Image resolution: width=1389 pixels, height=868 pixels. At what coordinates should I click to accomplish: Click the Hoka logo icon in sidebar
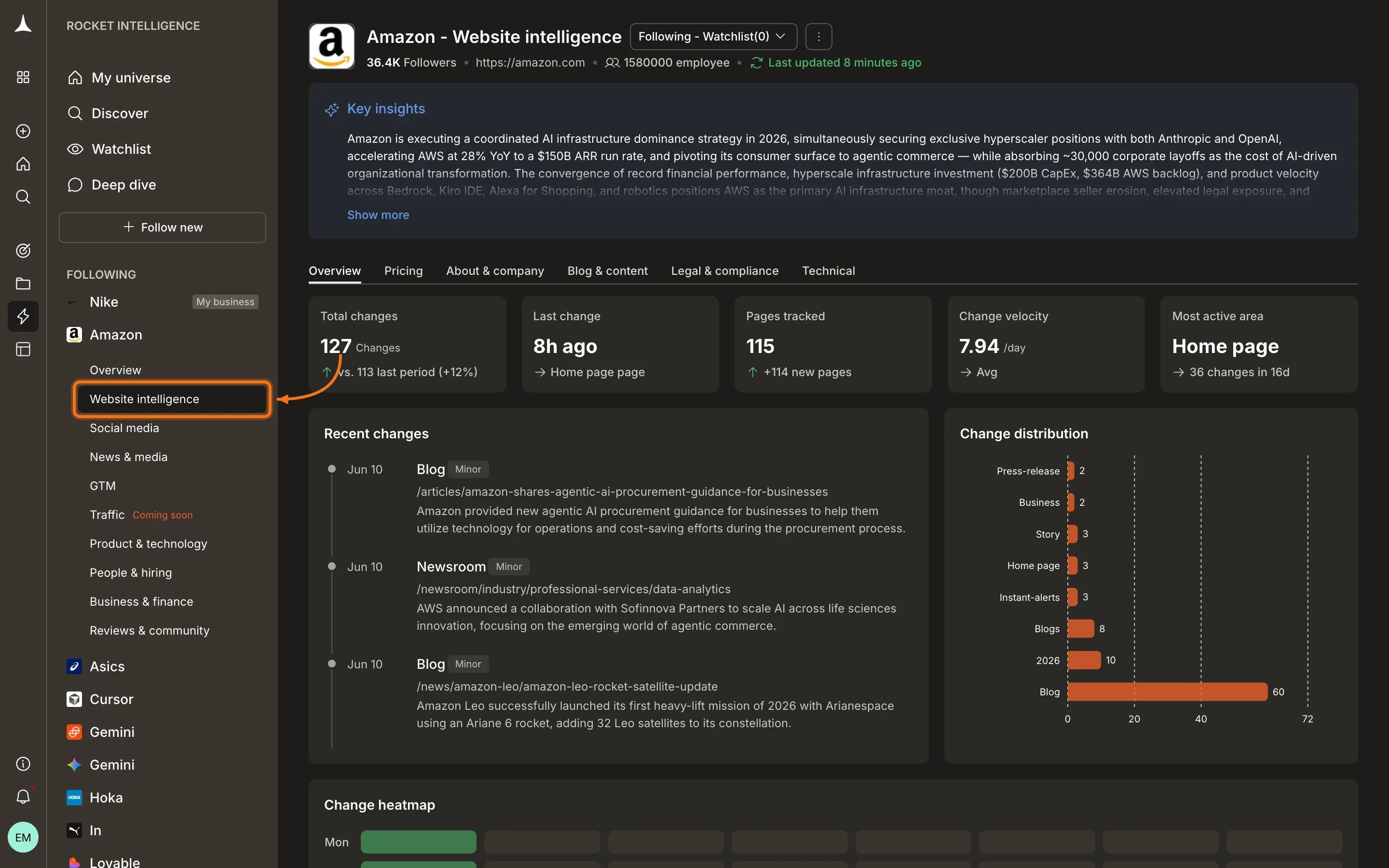(x=74, y=798)
